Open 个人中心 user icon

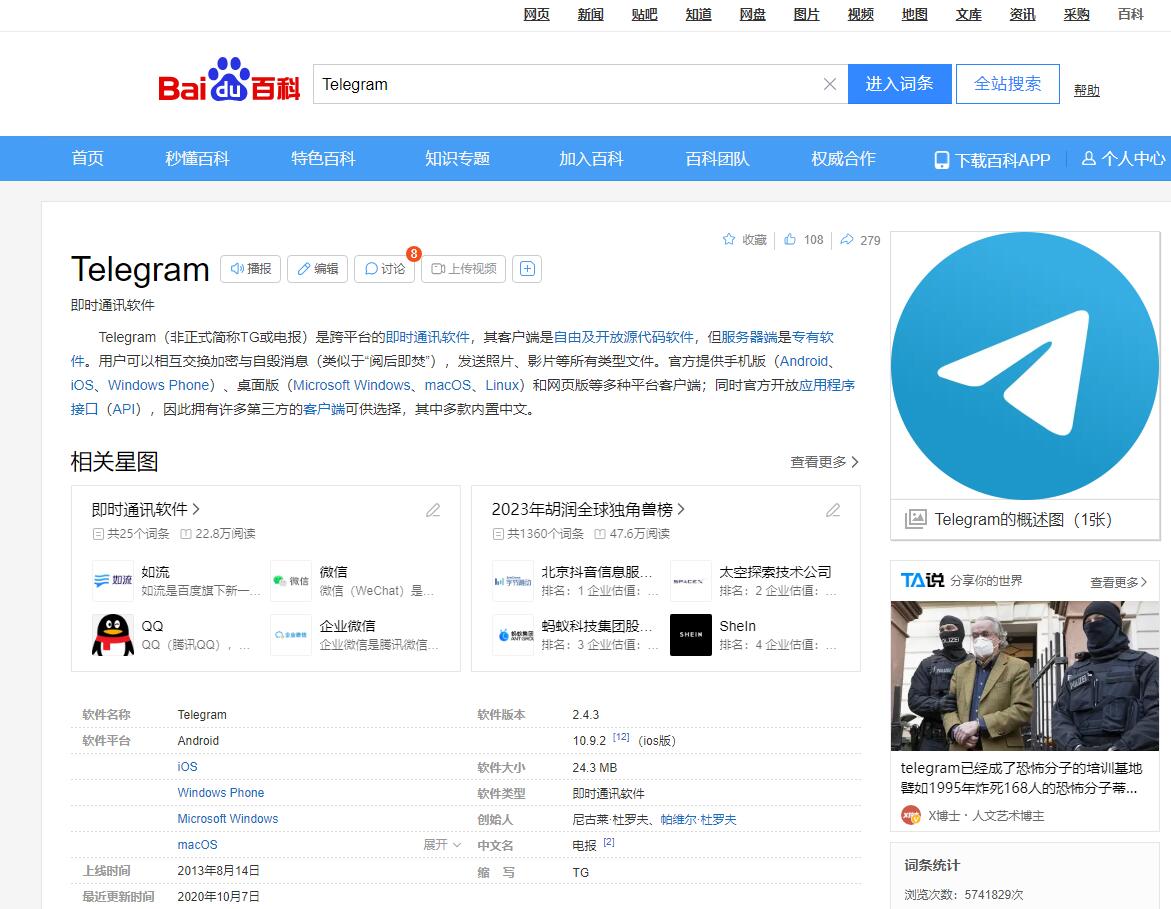(x=1122, y=158)
